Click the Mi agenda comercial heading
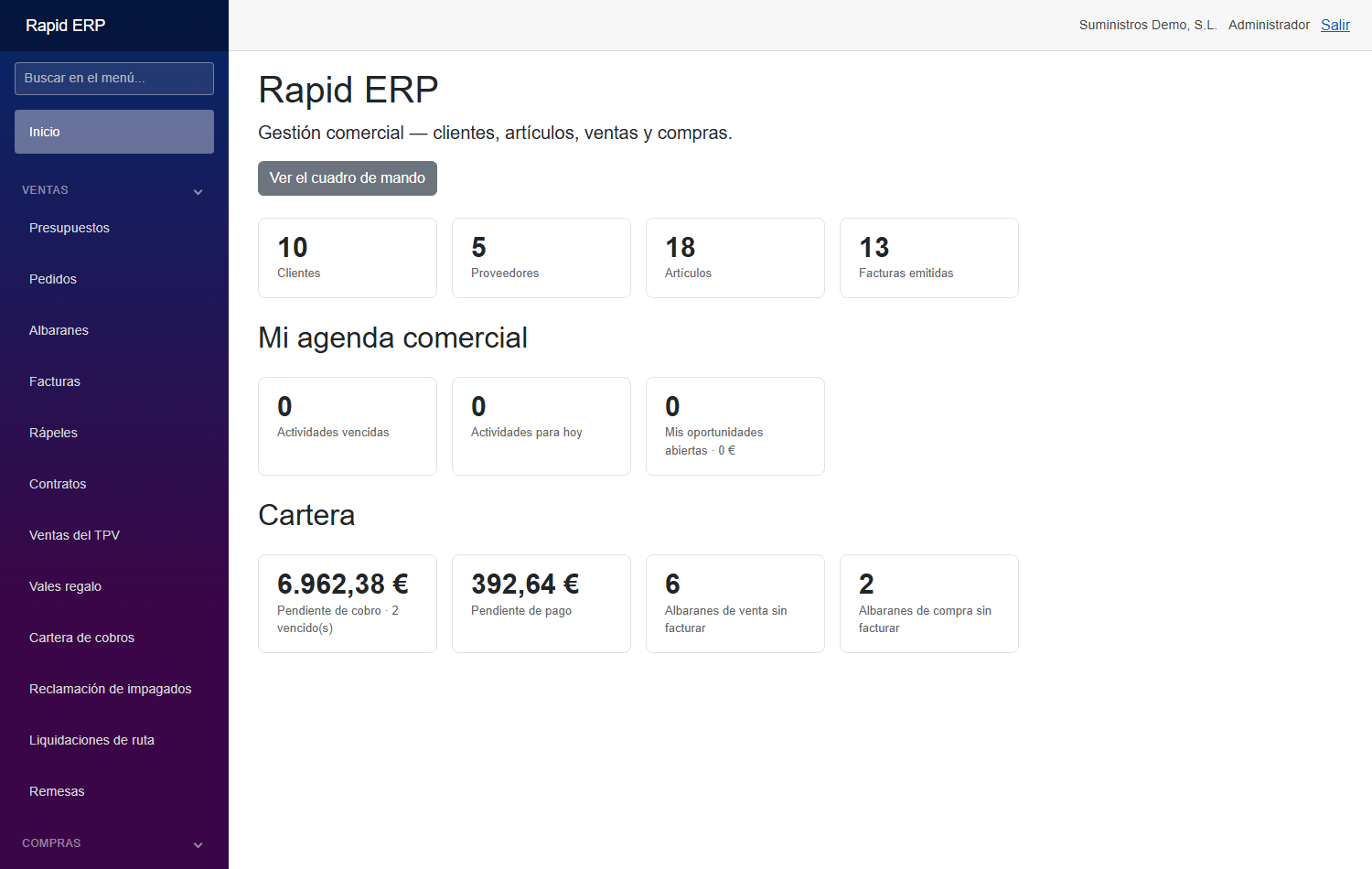Viewport: 1372px width, 869px height. click(x=392, y=338)
